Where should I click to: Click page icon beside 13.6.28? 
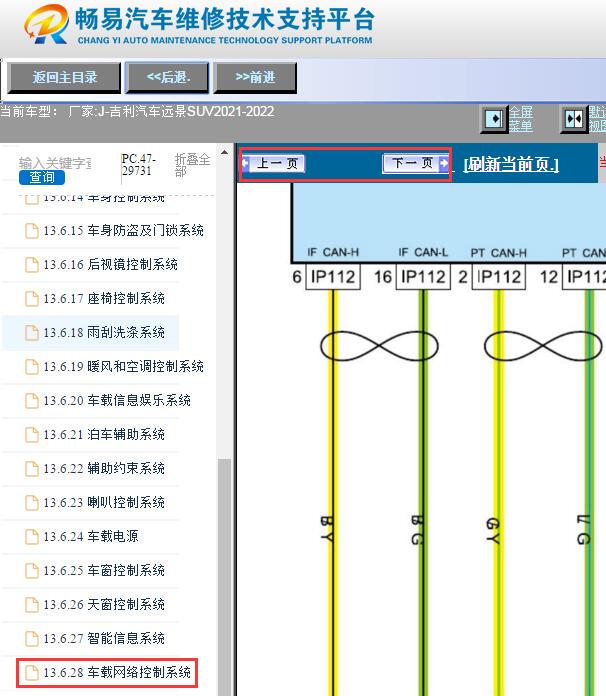(x=32, y=672)
